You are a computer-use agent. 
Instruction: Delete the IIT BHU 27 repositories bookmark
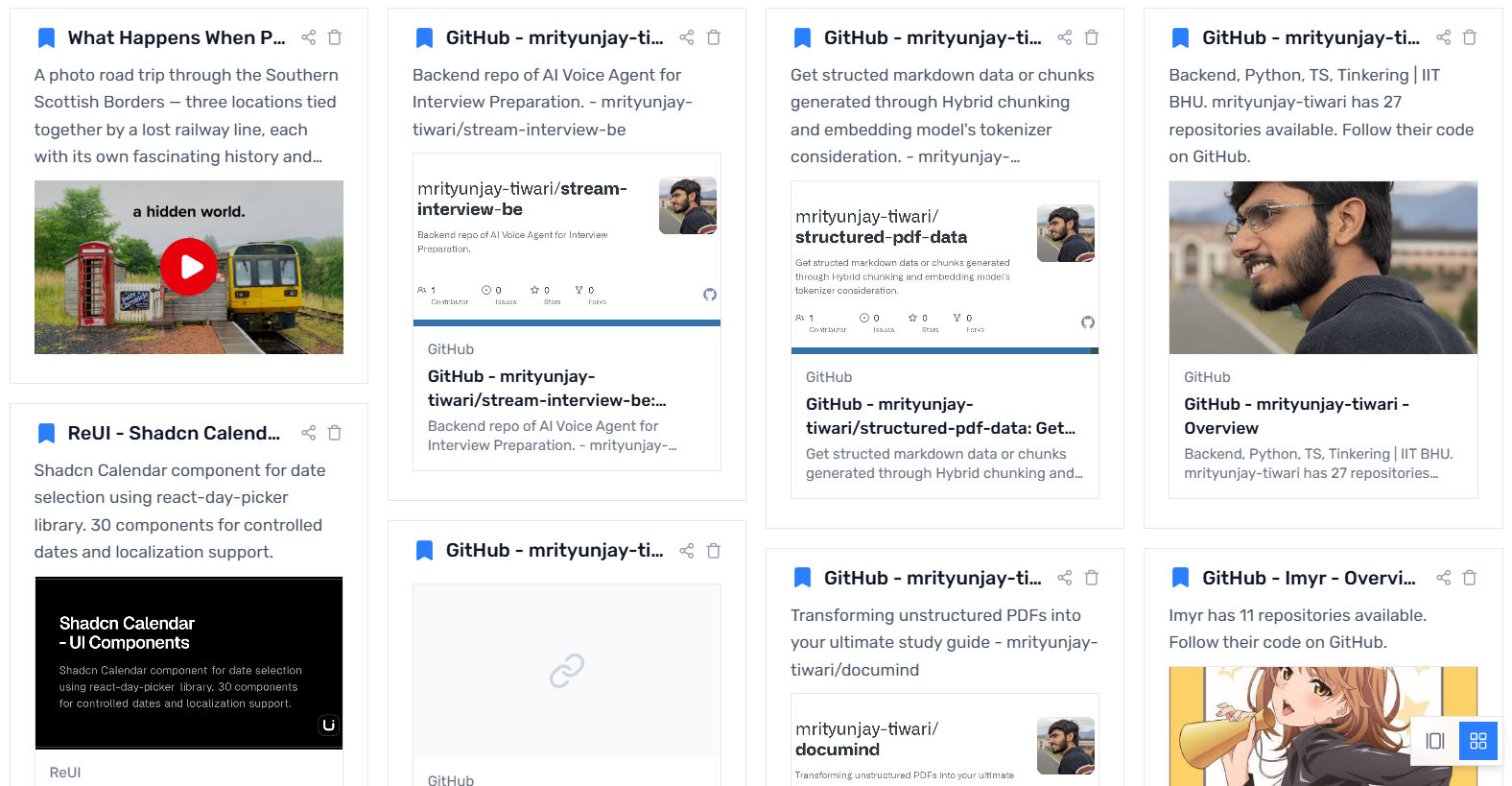coord(1470,37)
